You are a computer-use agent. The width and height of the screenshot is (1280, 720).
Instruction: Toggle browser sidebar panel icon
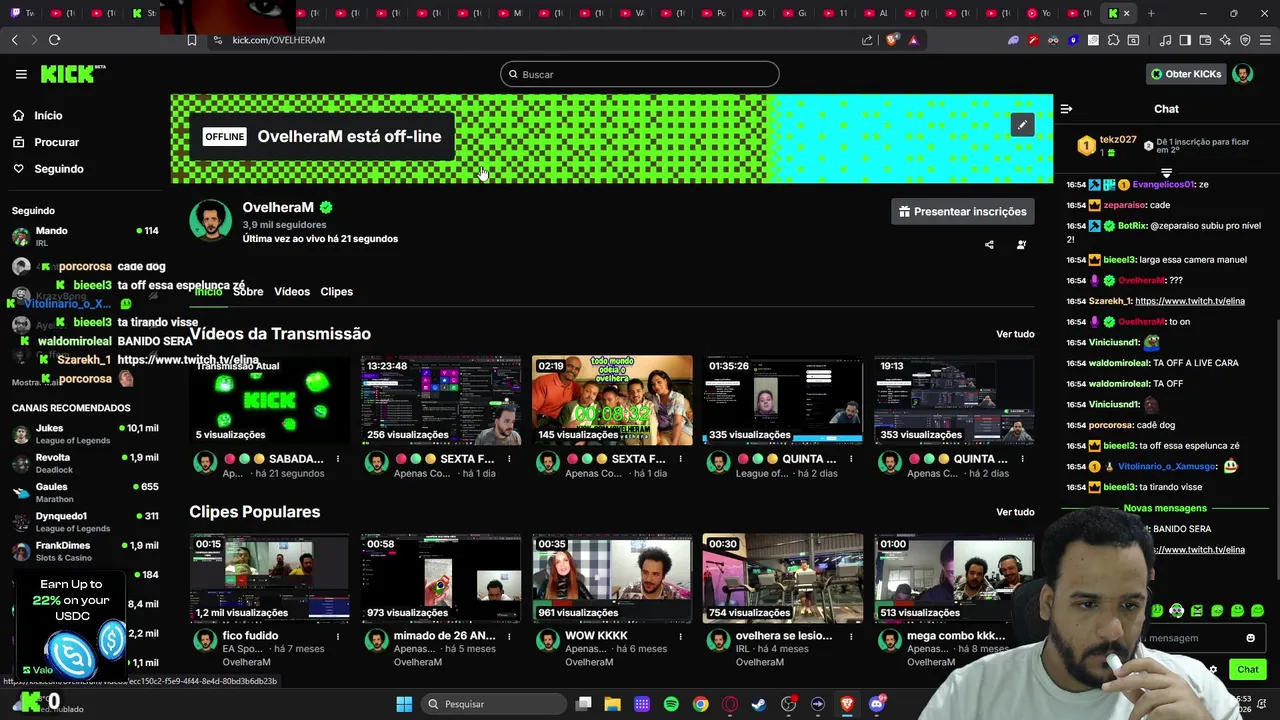click(1185, 40)
